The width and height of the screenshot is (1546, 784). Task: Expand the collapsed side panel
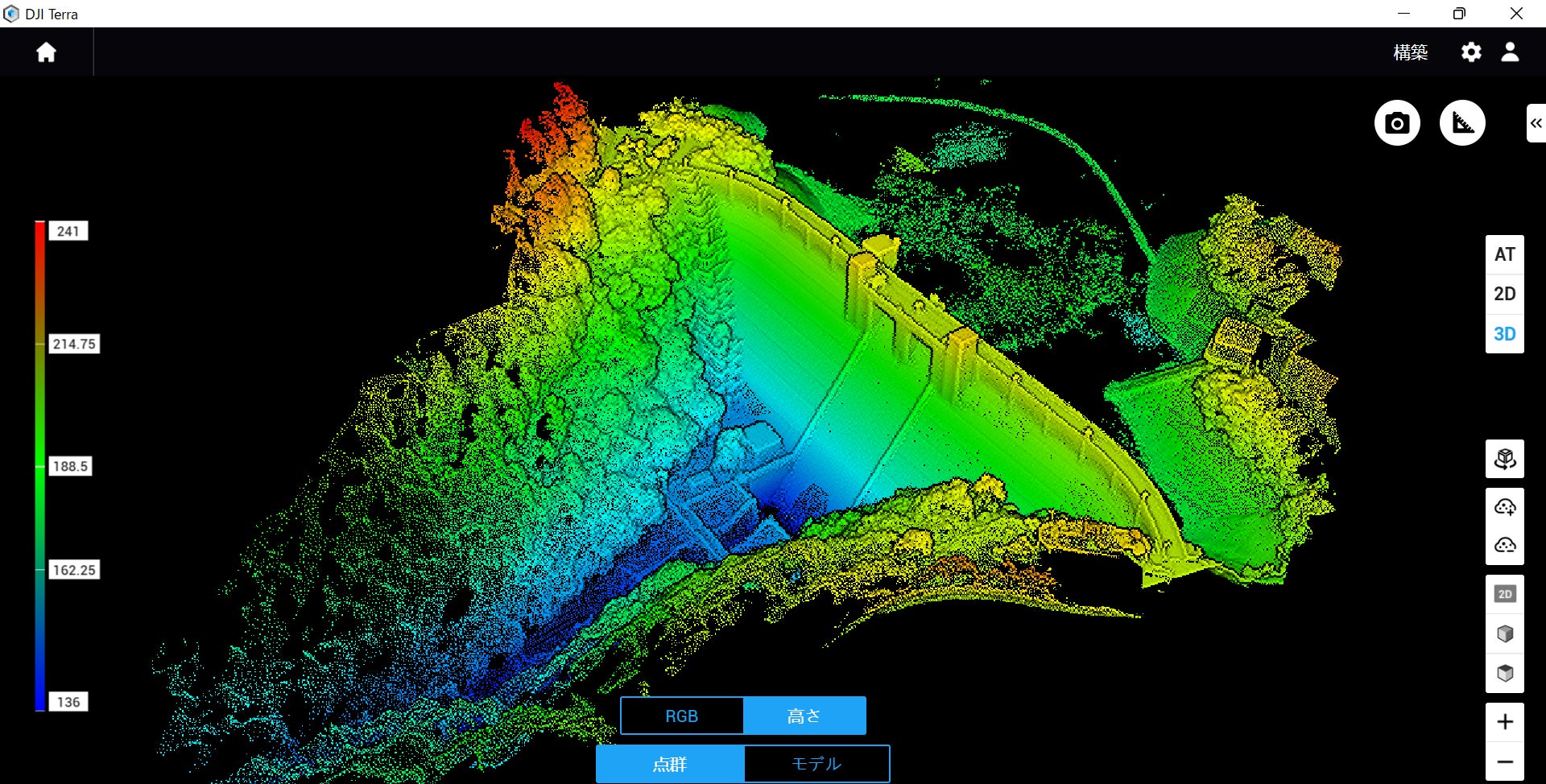point(1536,123)
